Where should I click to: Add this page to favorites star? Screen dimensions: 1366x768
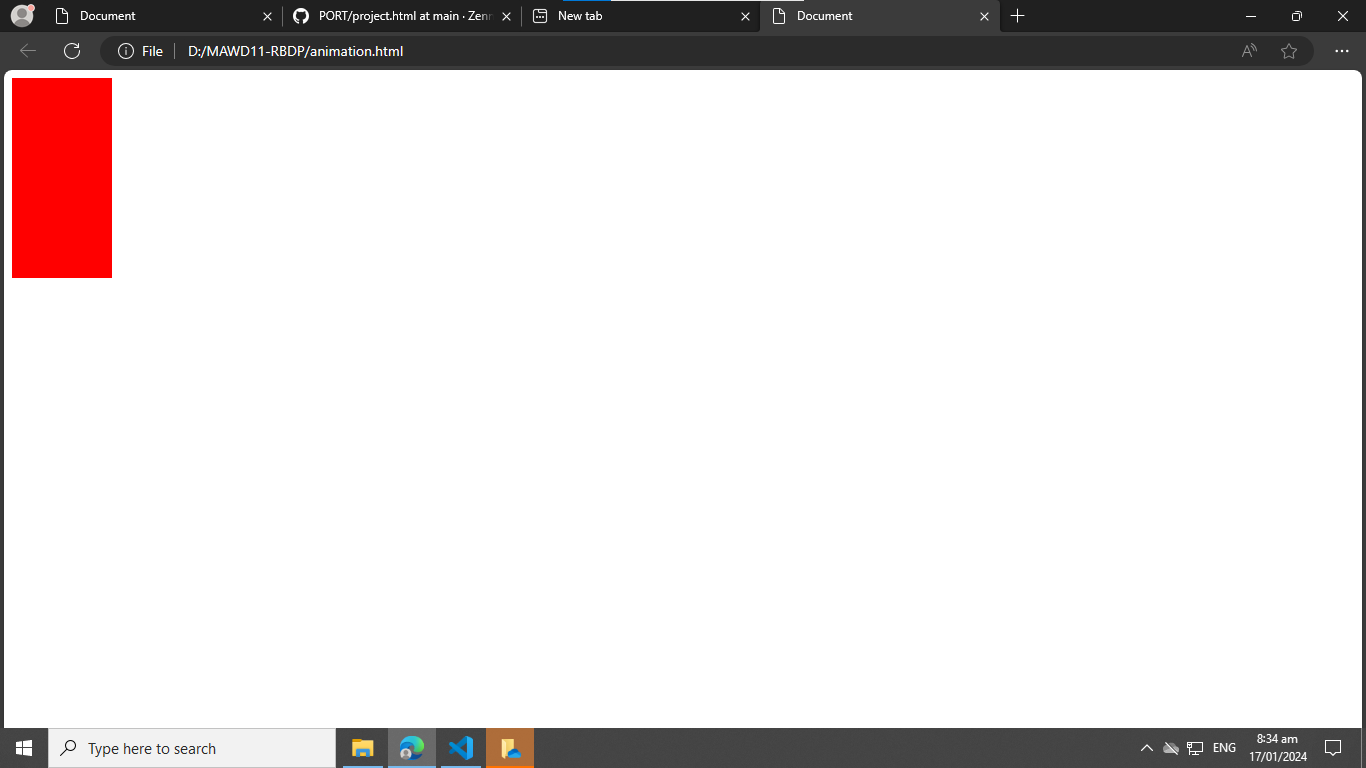pyautogui.click(x=1289, y=51)
